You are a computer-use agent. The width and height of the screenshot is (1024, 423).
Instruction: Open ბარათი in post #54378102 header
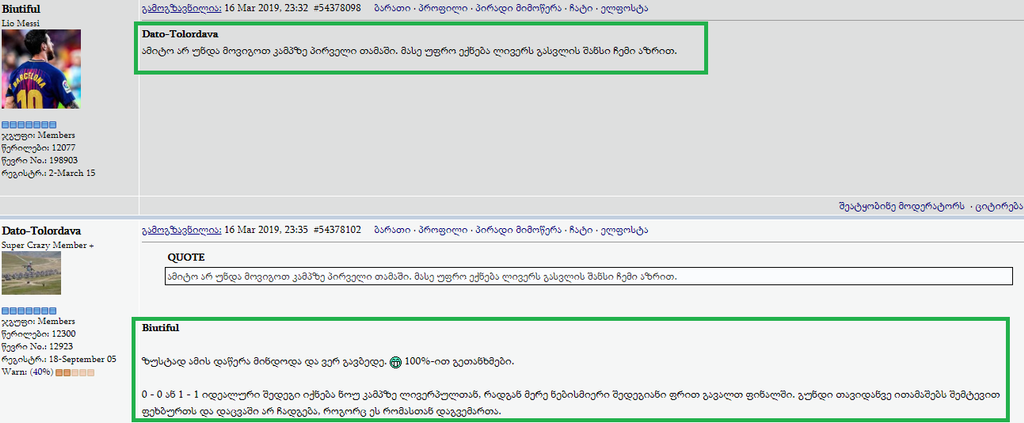click(x=392, y=230)
